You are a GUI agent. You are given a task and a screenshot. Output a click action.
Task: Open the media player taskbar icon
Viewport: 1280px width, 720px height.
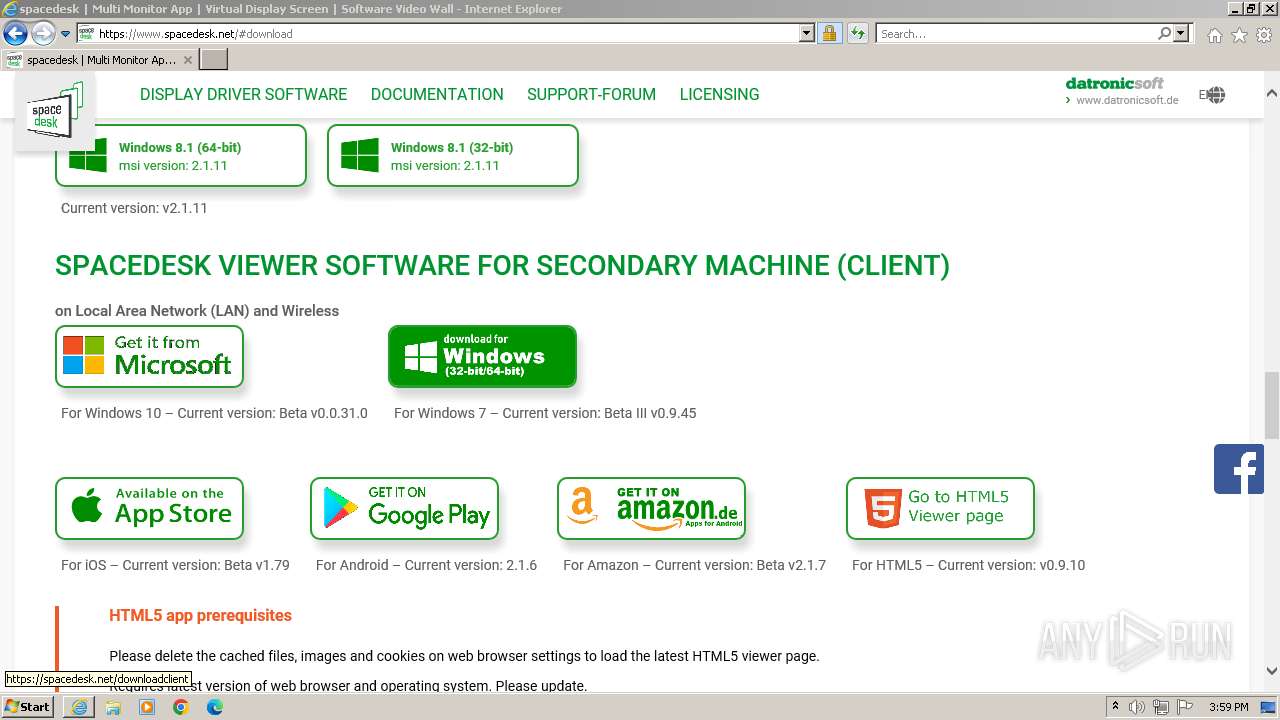click(x=147, y=707)
